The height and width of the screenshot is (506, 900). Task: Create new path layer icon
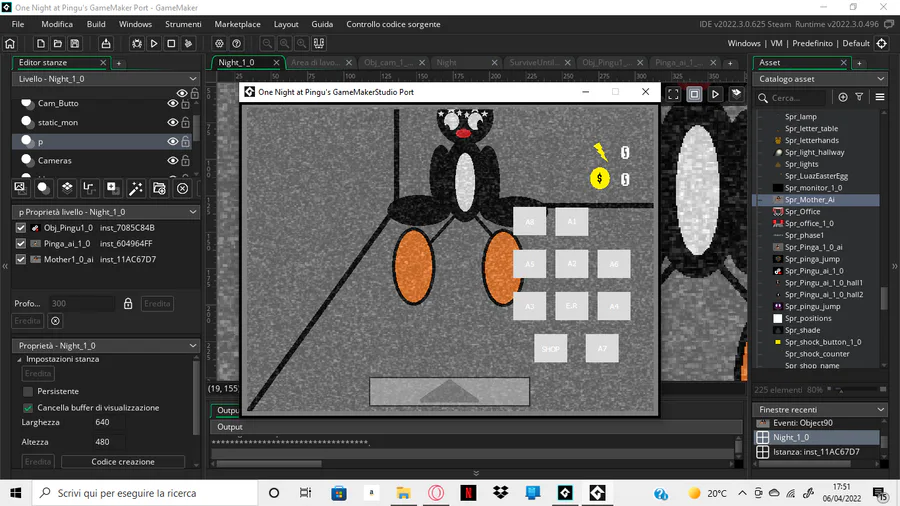point(88,188)
